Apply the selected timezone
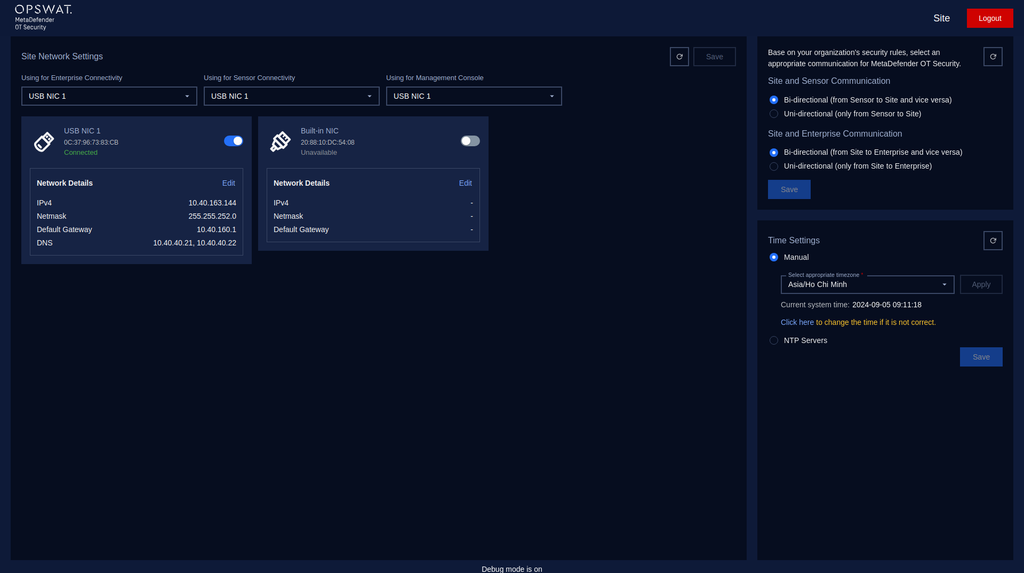The image size is (1024, 573). pos(981,284)
